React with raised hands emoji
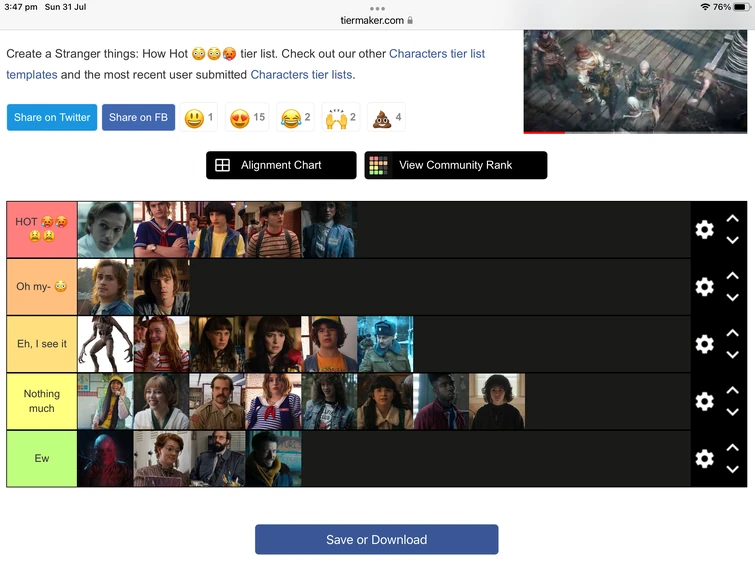 pyautogui.click(x=340, y=118)
